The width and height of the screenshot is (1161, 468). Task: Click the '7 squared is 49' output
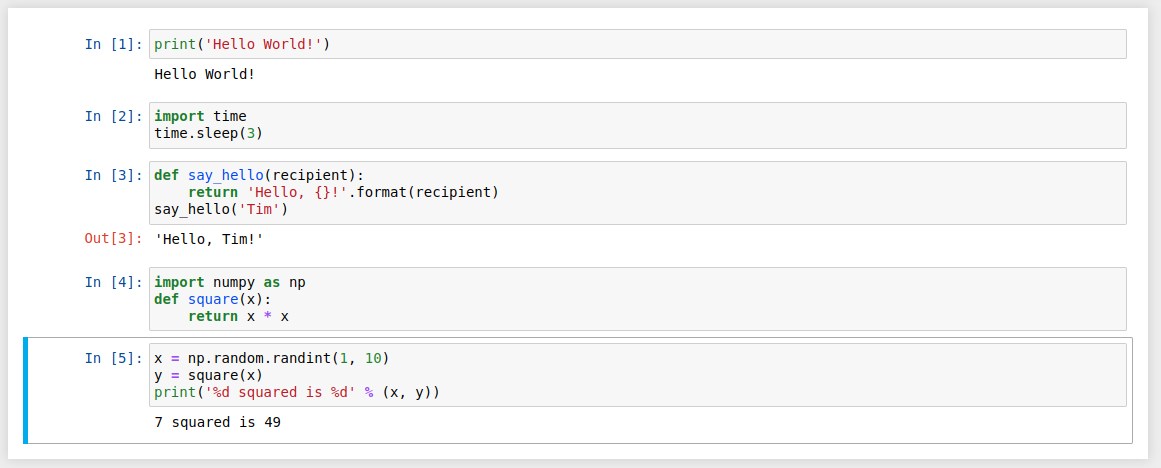tap(217, 422)
